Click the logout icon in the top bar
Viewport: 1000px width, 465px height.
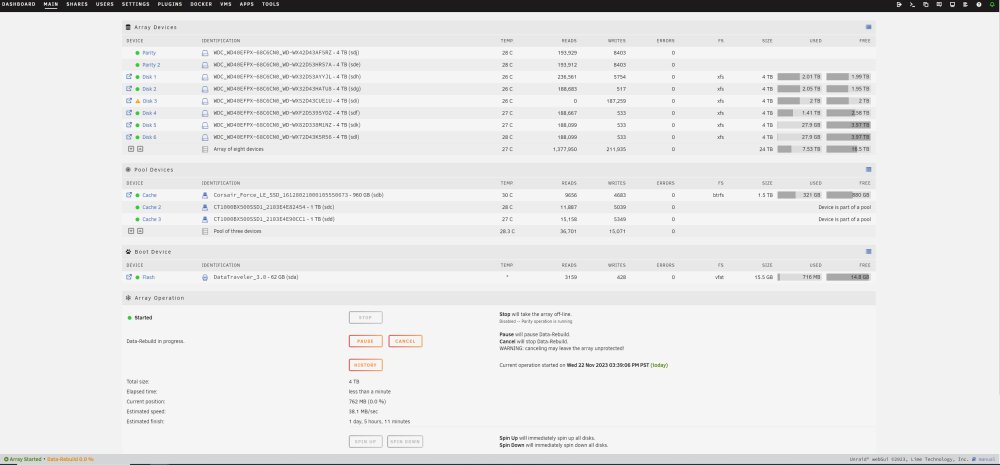click(x=899, y=4)
